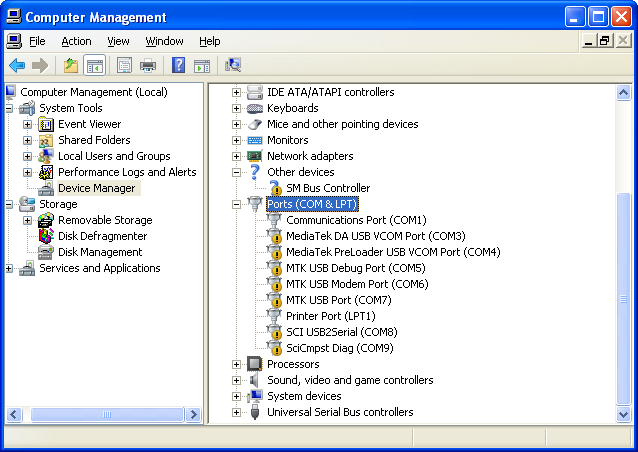This screenshot has height=452, width=638.
Task: Open Help using the question mark icon
Action: pyautogui.click(x=178, y=66)
